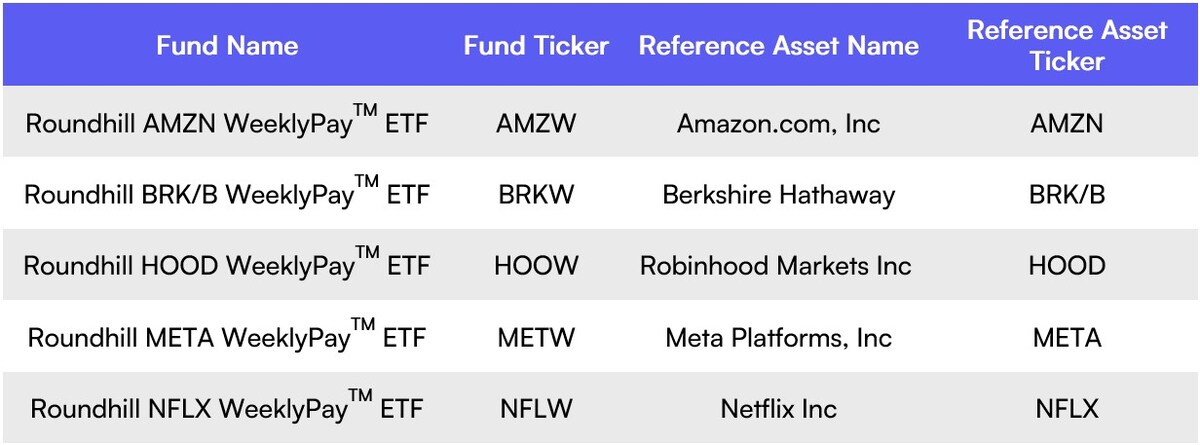Select Roundhill HOOD WeeklyPay ETF cell
Screen dimensions: 1200x445
tap(227, 265)
